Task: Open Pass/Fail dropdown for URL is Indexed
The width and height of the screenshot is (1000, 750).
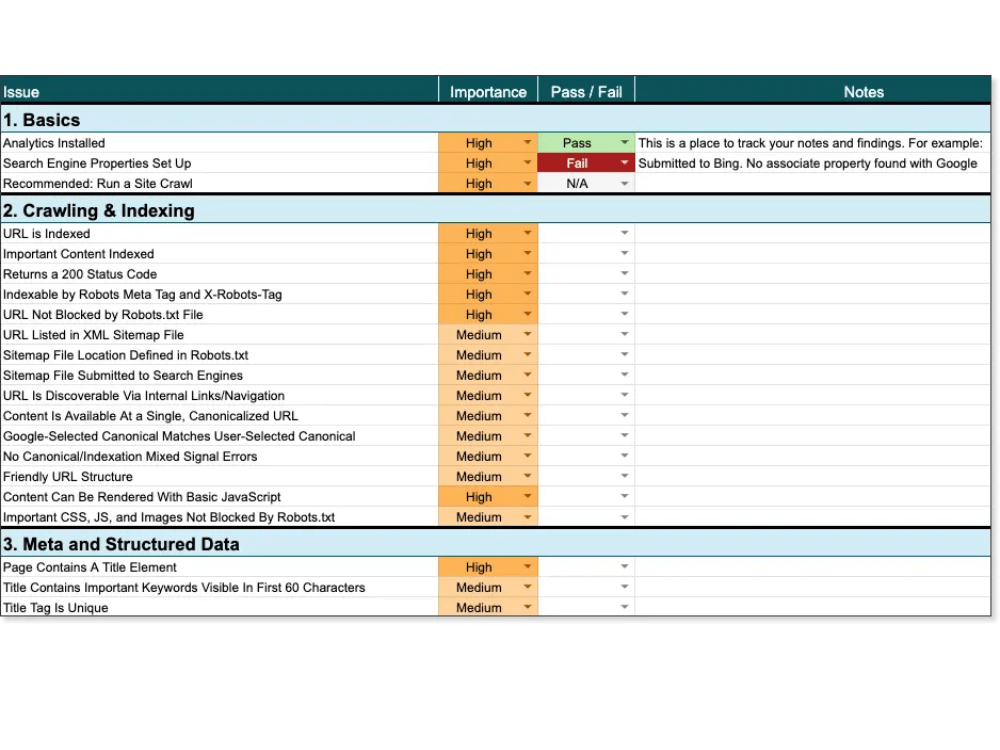Action: [624, 233]
